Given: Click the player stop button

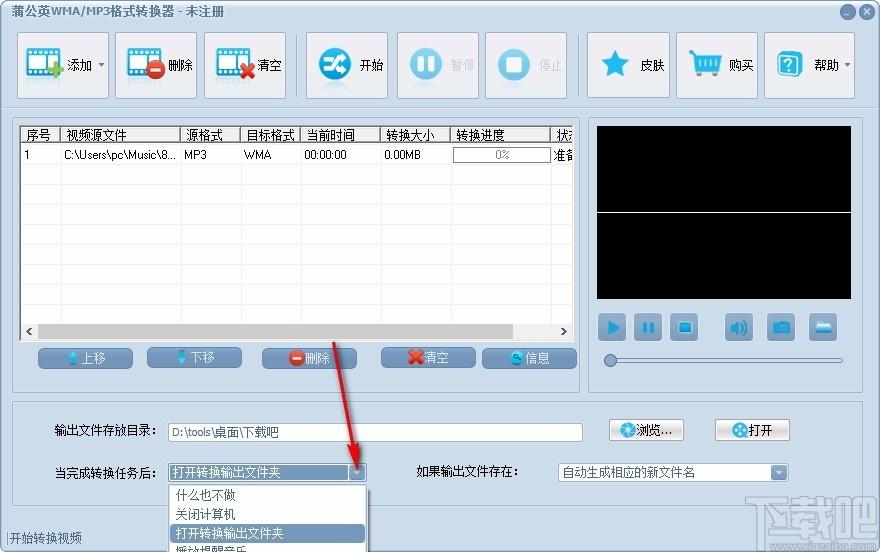Looking at the screenshot, I should (684, 327).
